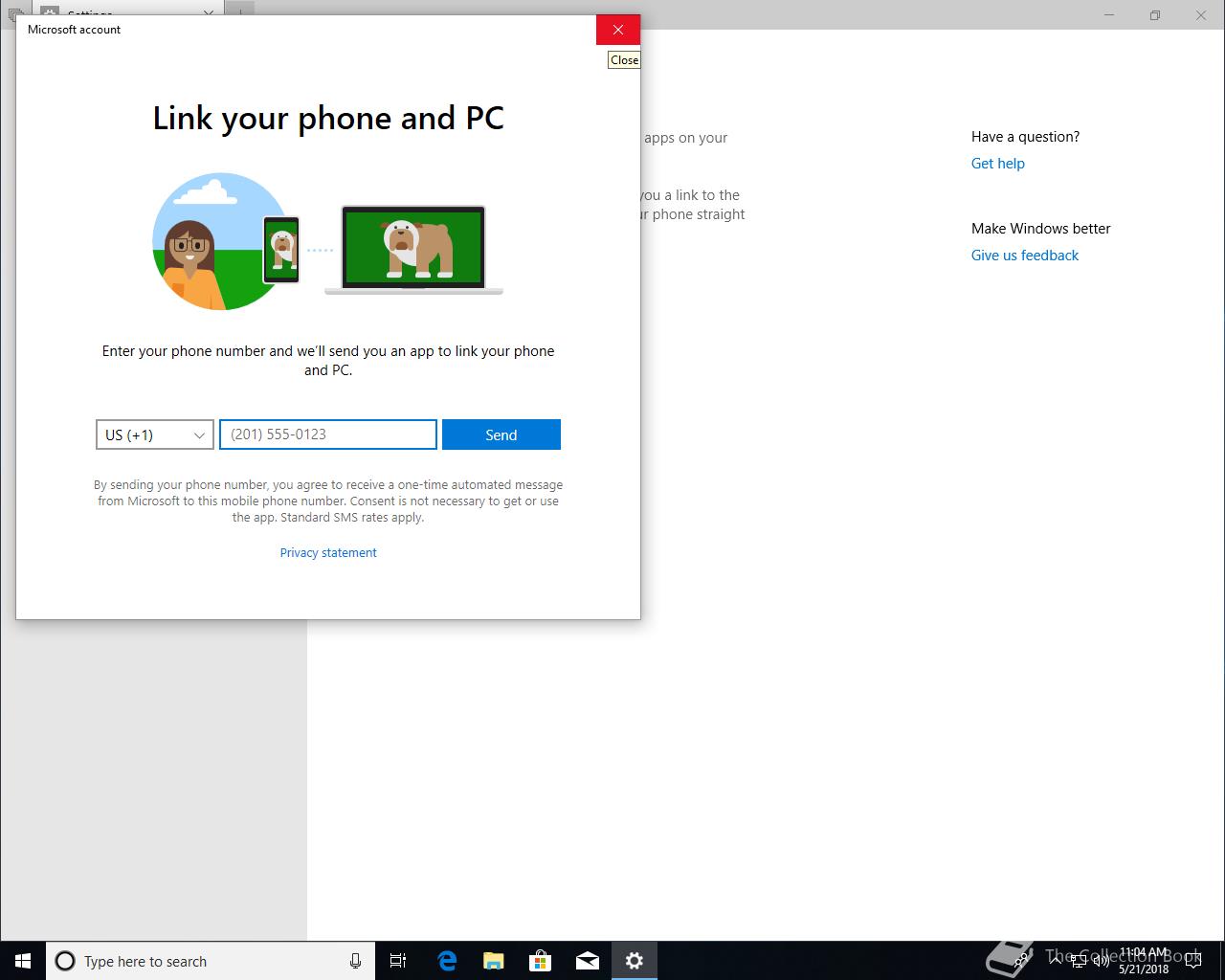Open Microsoft Store from taskbar
This screenshot has width=1225, height=980.
541,961
